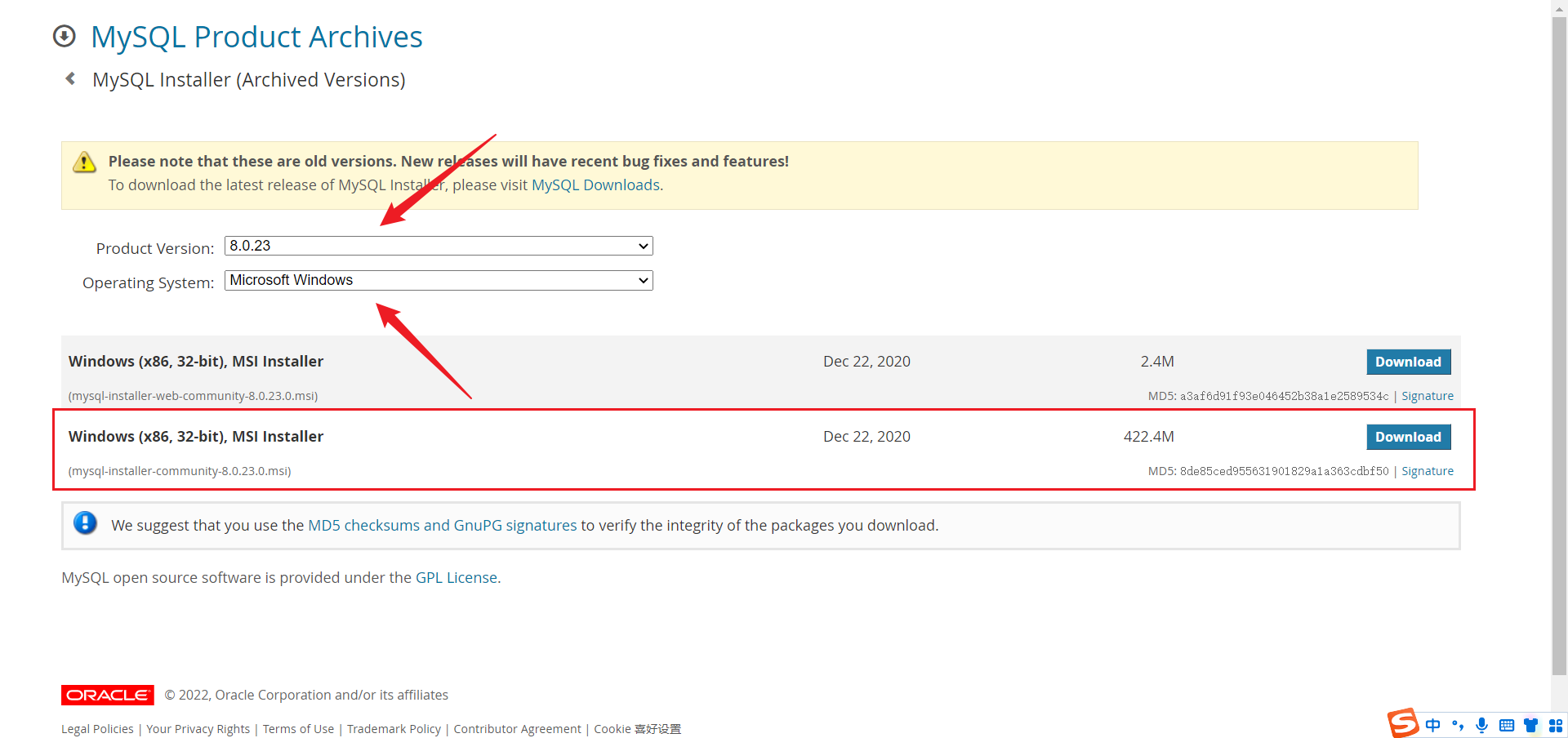Screen dimensions: 1568x738
Task: Open the soft keyboard icon in IME bar
Action: coord(1507,725)
